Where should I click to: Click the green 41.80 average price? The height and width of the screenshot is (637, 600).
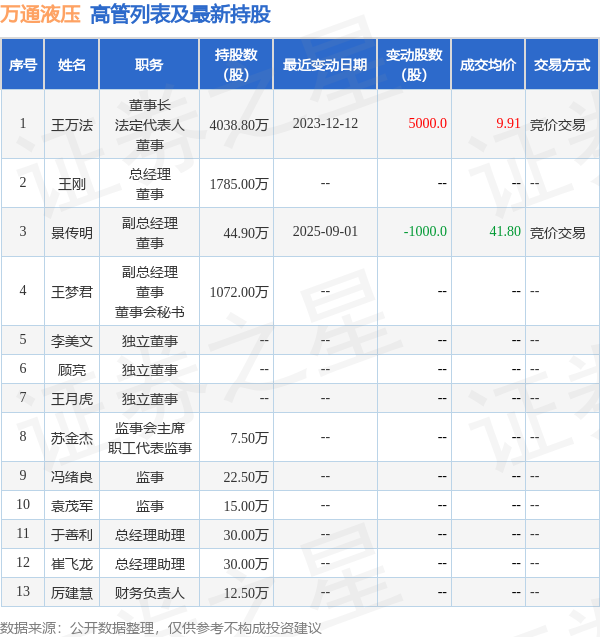tap(505, 232)
